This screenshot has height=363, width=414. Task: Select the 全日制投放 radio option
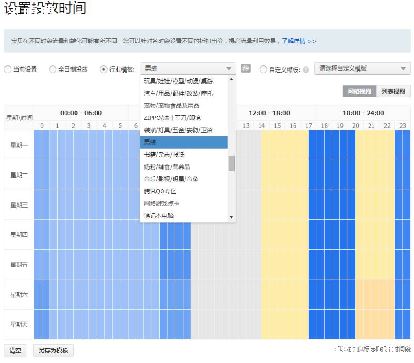pos(53,69)
